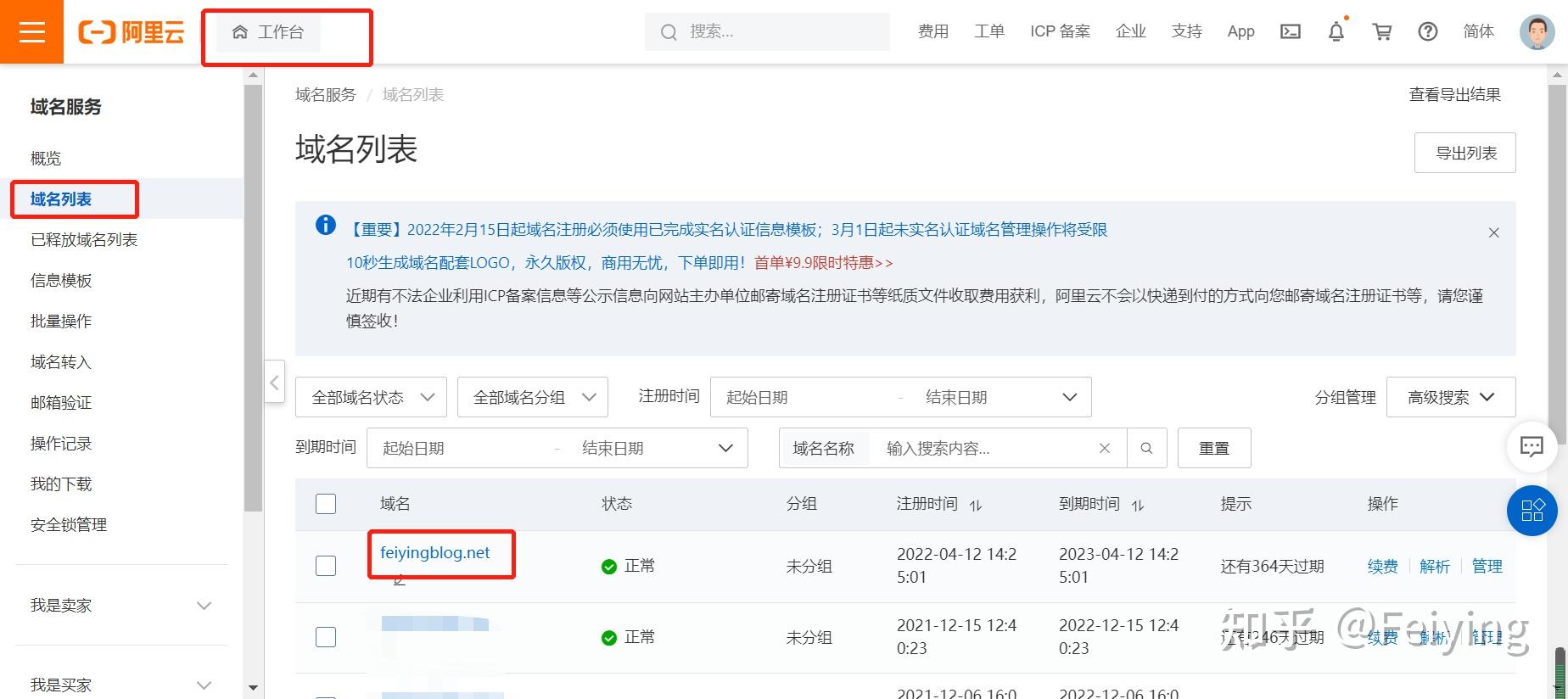This screenshot has width=1568, height=699.
Task: Open 支持 in top navigation
Action: tap(1187, 31)
